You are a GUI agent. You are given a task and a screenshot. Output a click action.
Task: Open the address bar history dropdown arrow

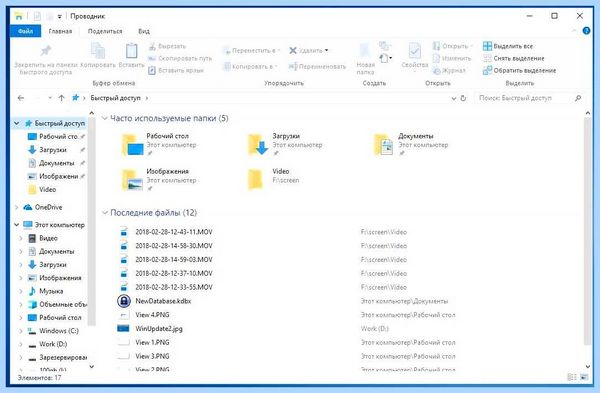453,98
